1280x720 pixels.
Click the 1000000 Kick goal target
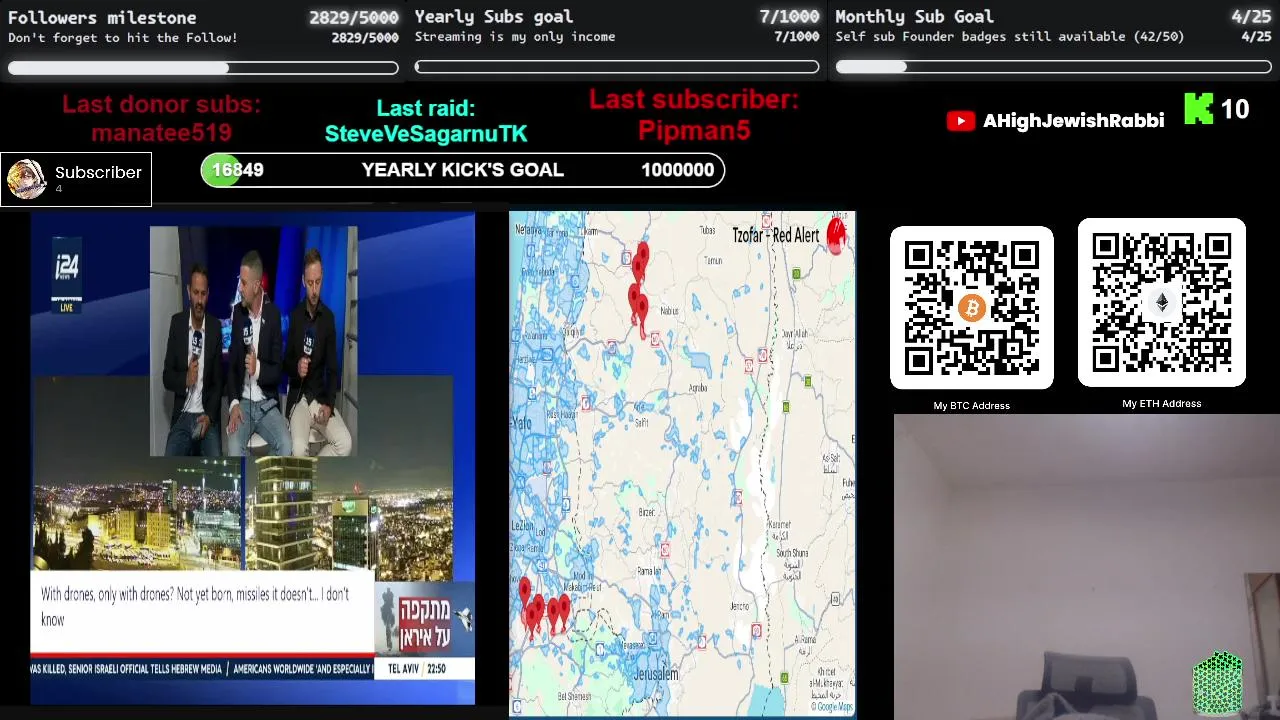click(678, 170)
